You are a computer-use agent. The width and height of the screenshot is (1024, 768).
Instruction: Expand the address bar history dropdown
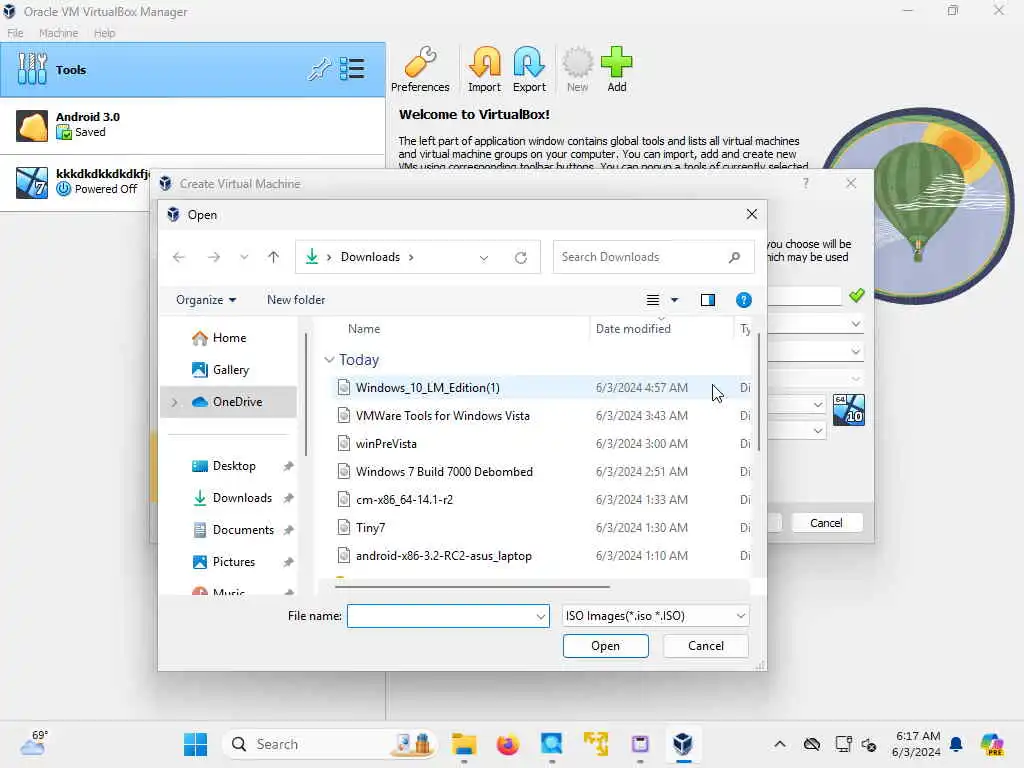point(484,257)
